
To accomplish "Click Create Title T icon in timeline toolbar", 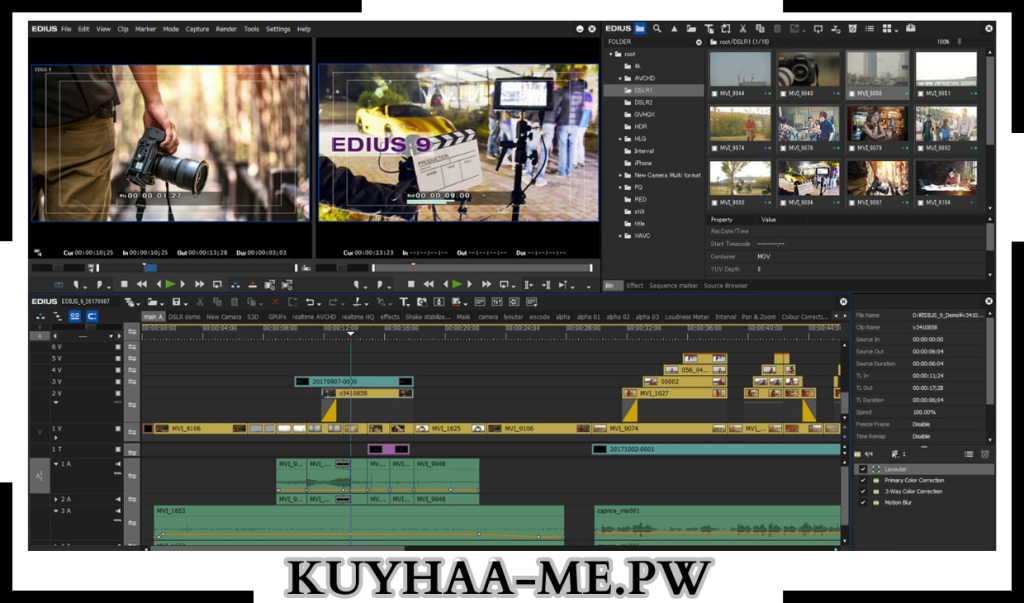I will tap(404, 302).
